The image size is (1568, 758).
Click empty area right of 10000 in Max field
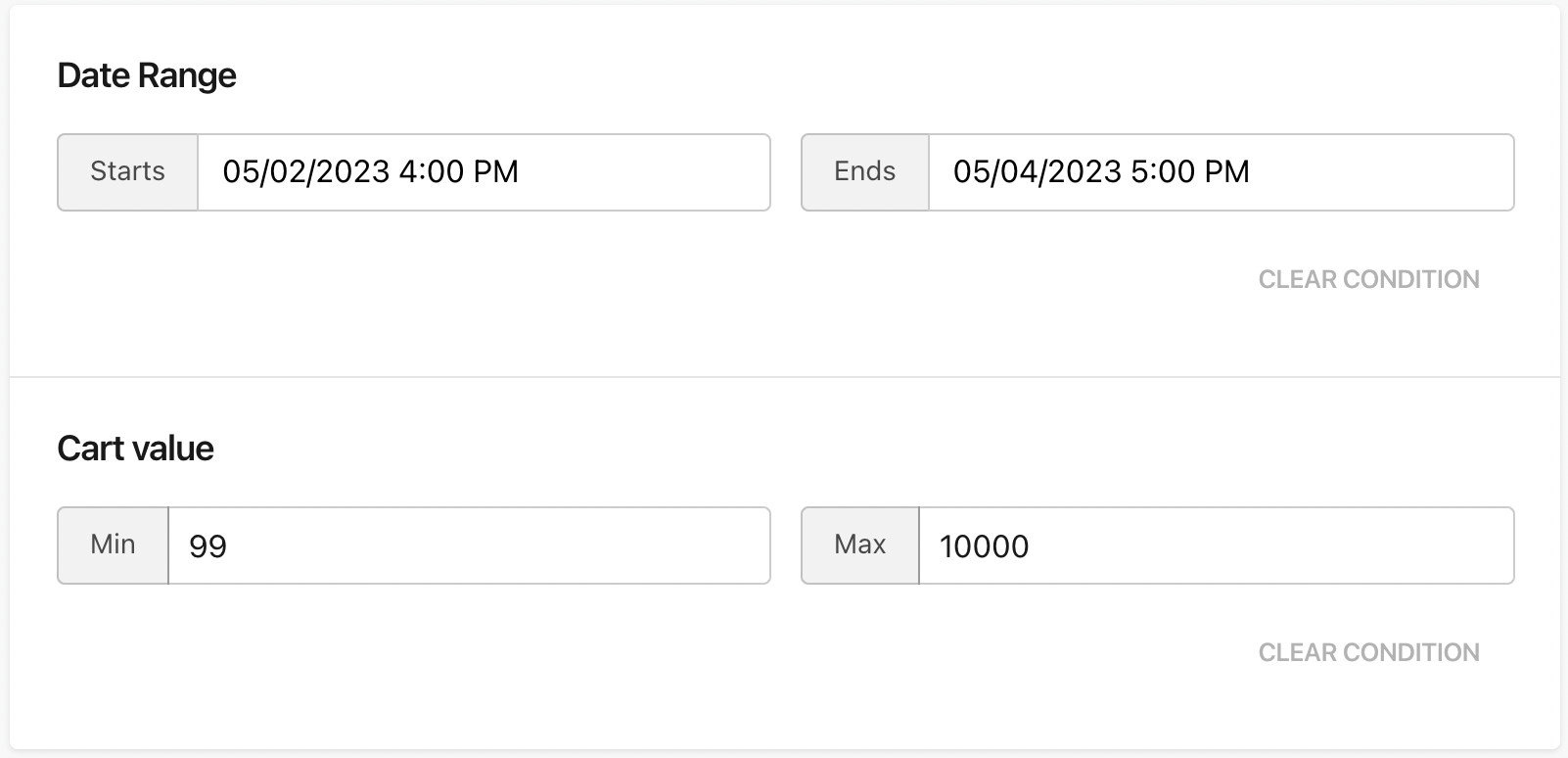pos(1270,545)
